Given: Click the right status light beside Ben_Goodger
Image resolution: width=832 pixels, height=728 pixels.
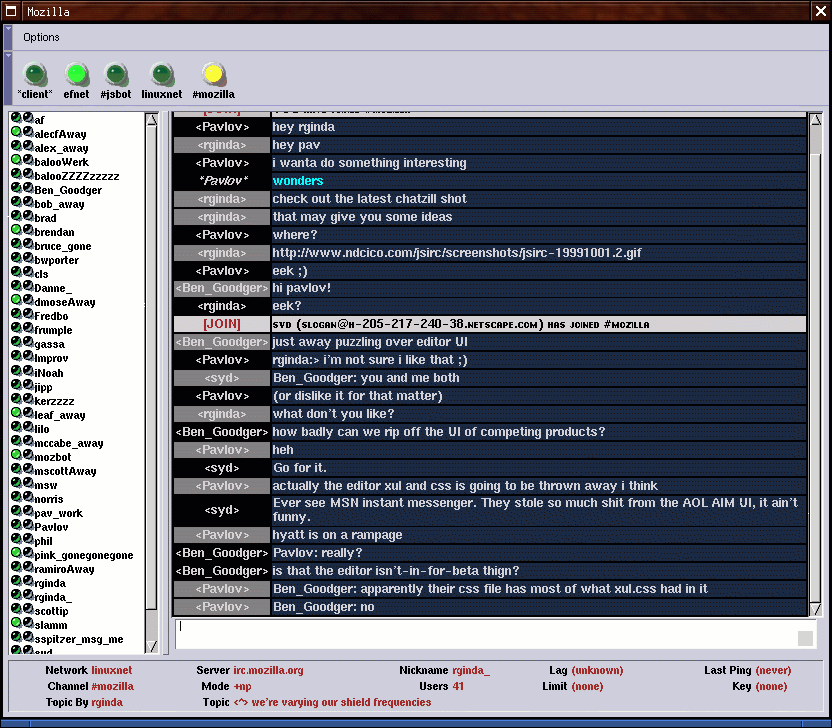Looking at the screenshot, I should pyautogui.click(x=28, y=188).
